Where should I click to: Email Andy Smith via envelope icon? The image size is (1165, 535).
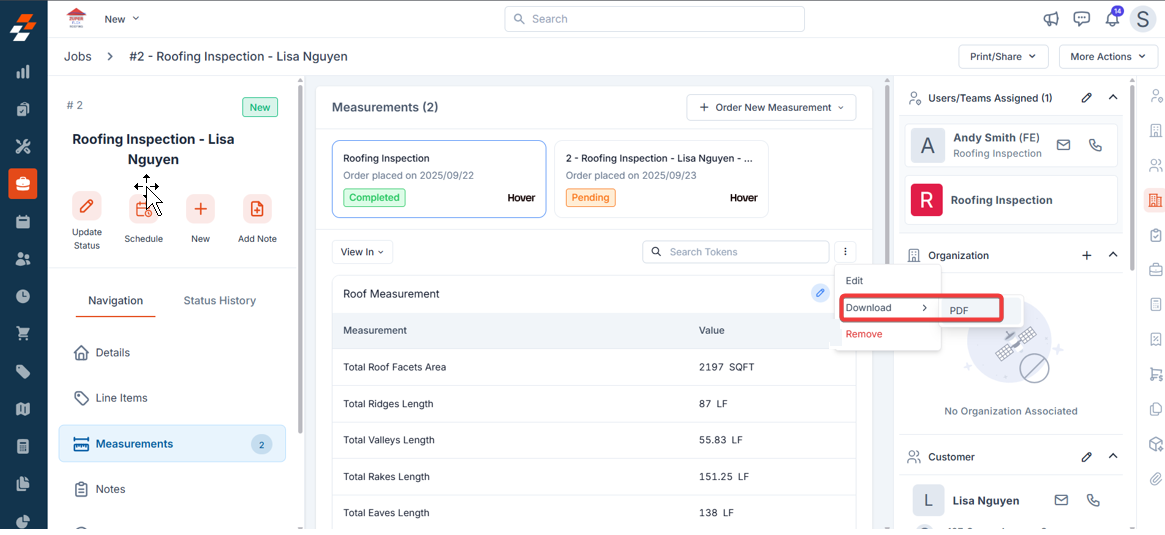coord(1063,145)
